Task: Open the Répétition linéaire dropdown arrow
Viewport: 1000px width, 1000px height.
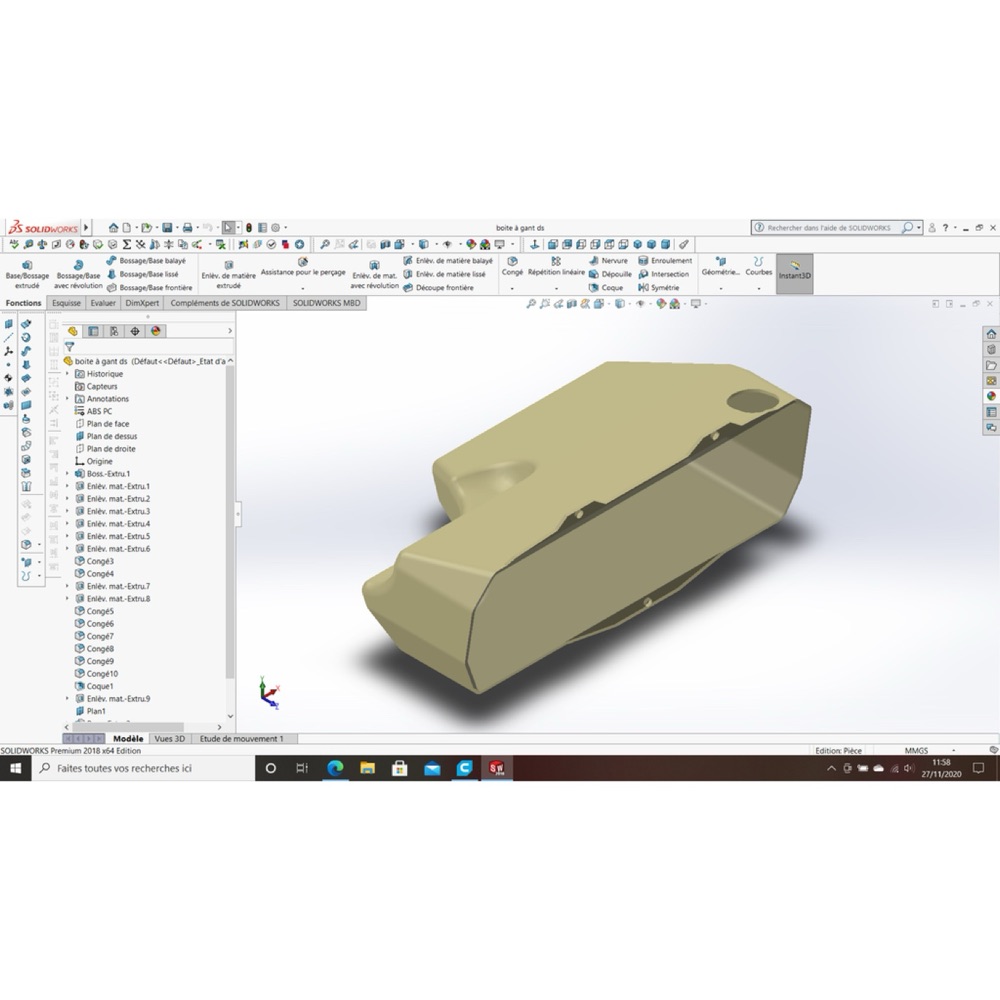Action: coord(556,289)
